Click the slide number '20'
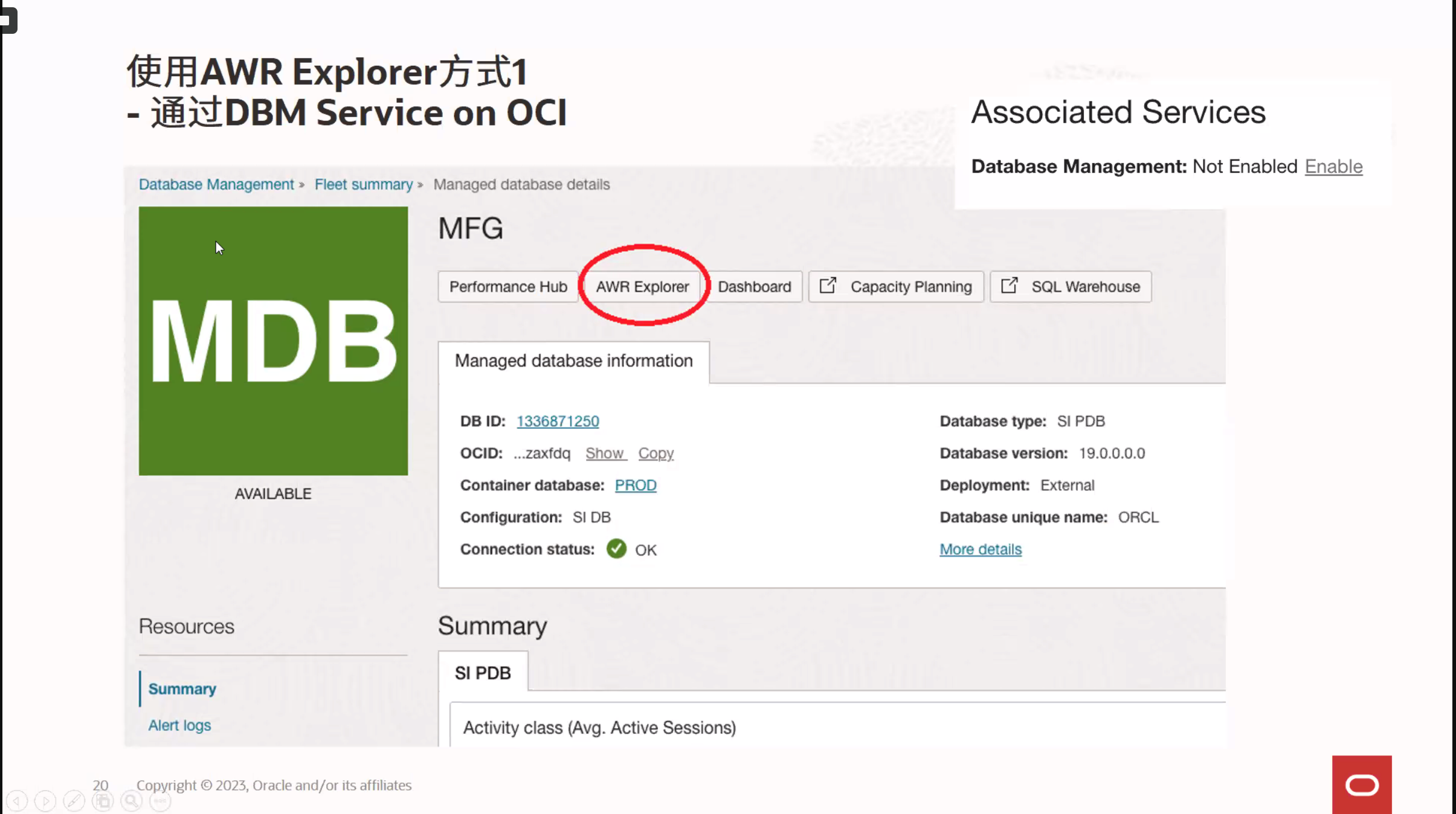This screenshot has height=814, width=1456. tap(100, 785)
